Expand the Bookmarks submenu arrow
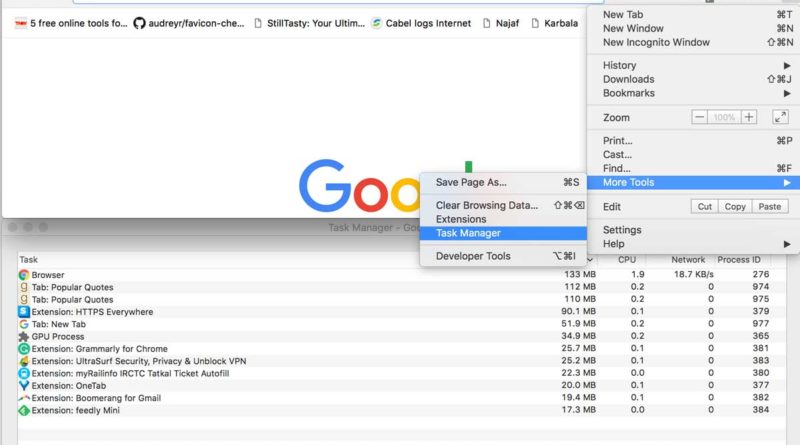This screenshot has width=800, height=445. click(x=787, y=93)
